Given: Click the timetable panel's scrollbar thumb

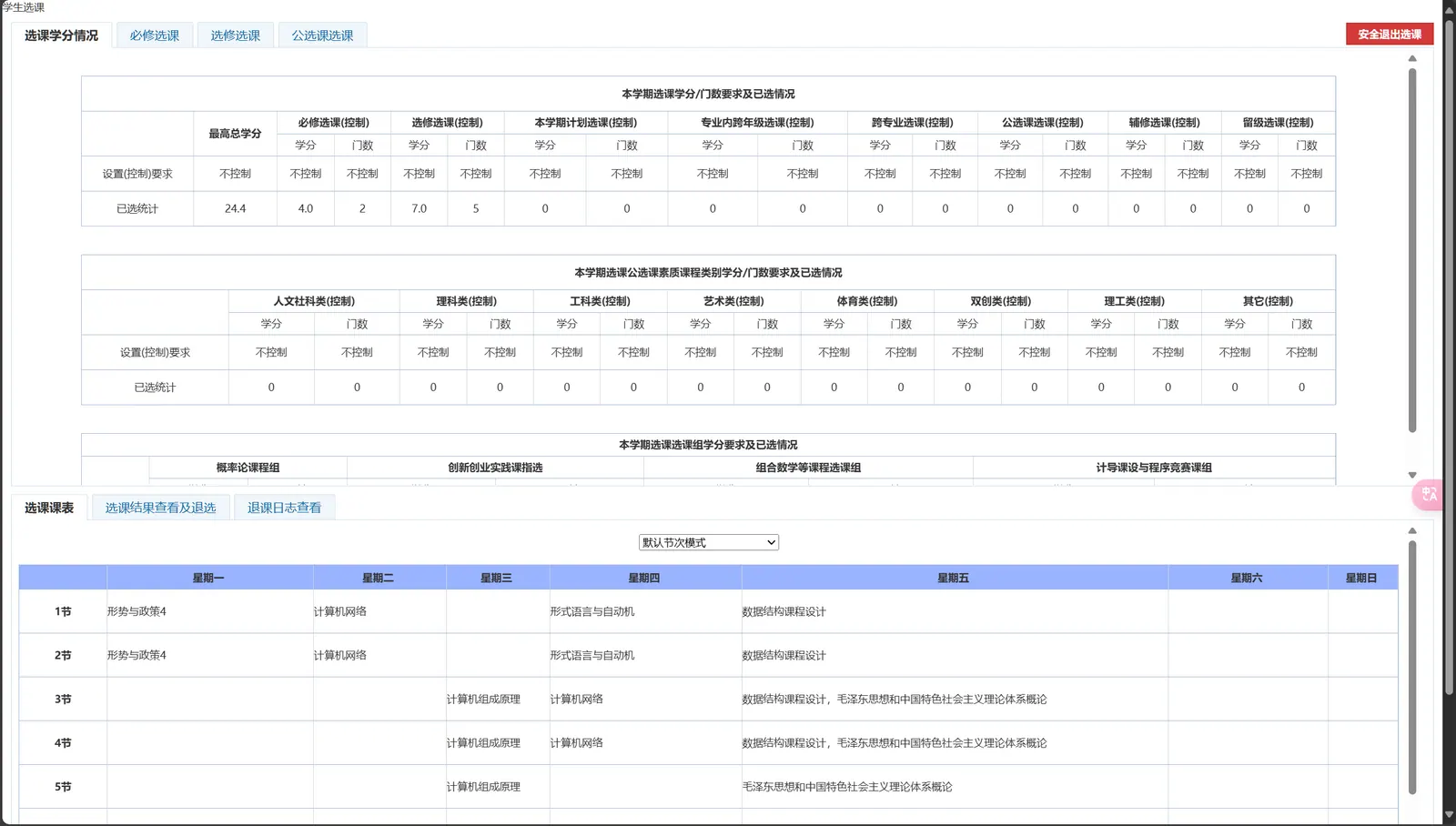Looking at the screenshot, I should tap(1412, 667).
